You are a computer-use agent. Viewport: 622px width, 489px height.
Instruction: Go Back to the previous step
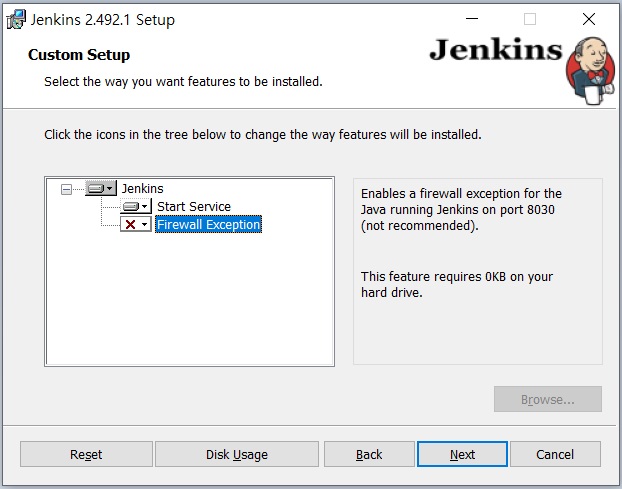pyautogui.click(x=369, y=454)
